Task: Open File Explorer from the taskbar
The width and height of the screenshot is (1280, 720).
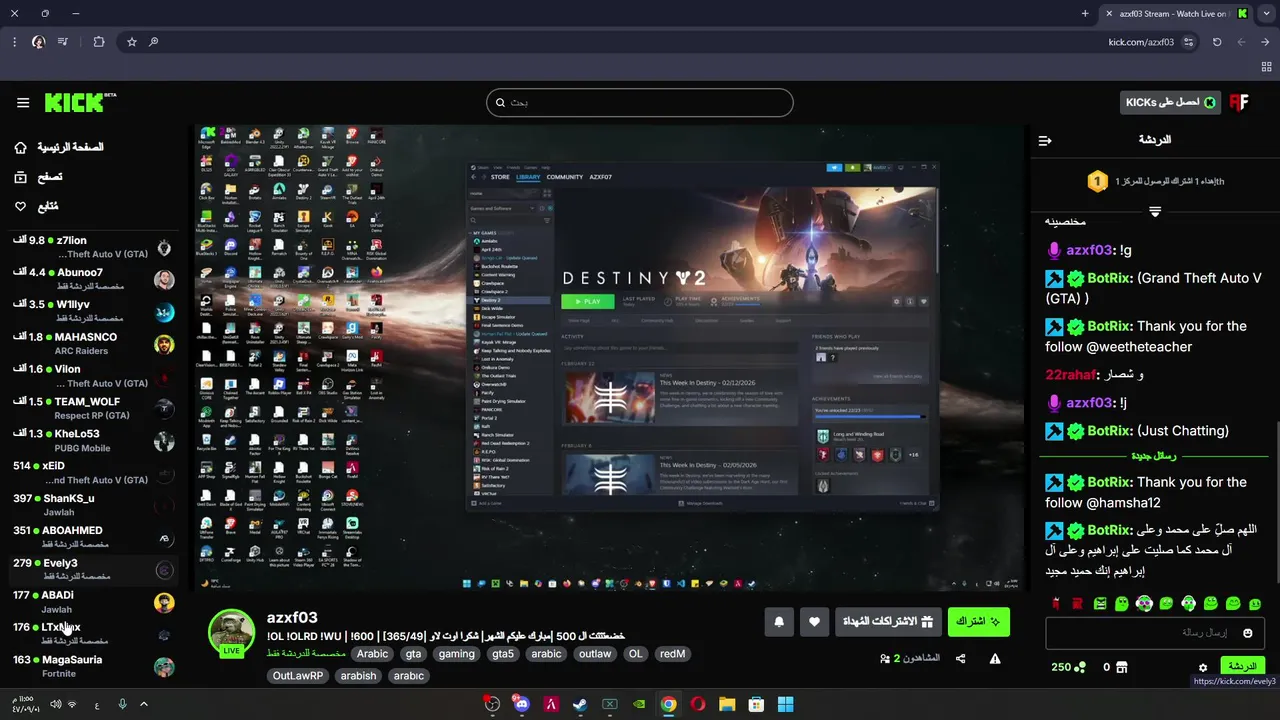Action: pyautogui.click(x=727, y=704)
